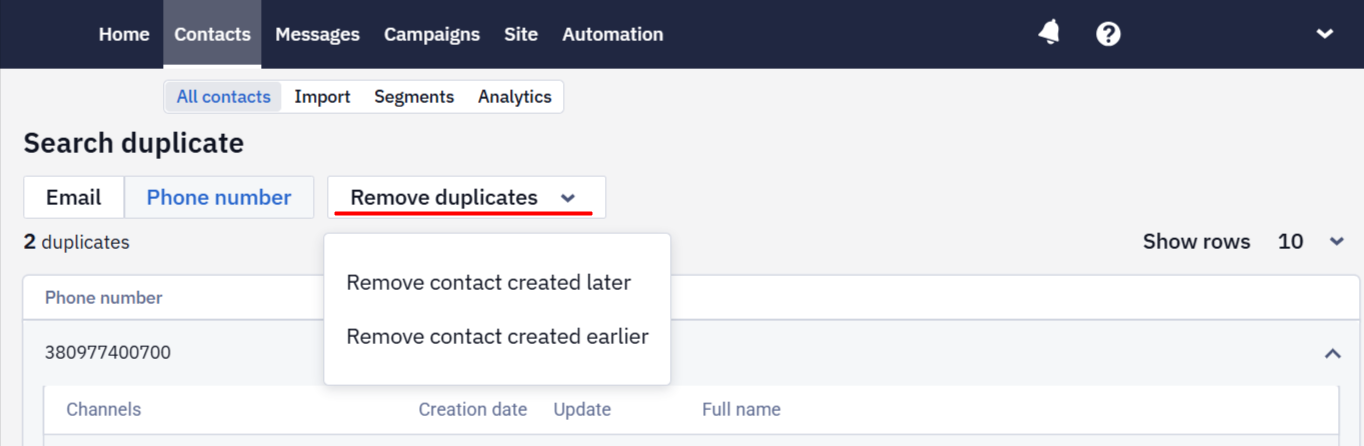Open the Contacts menu

tap(212, 34)
